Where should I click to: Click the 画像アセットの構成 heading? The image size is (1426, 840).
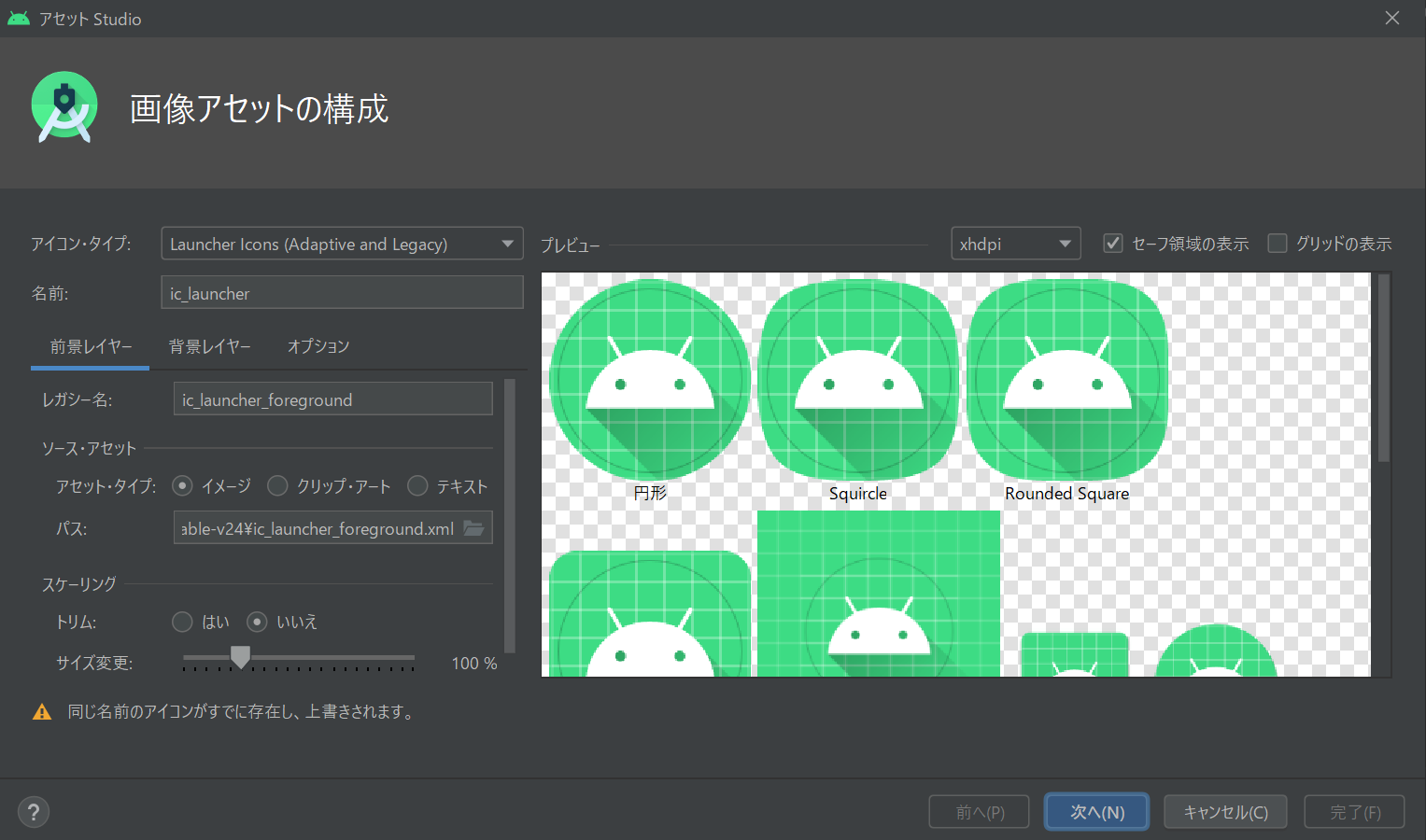[259, 109]
